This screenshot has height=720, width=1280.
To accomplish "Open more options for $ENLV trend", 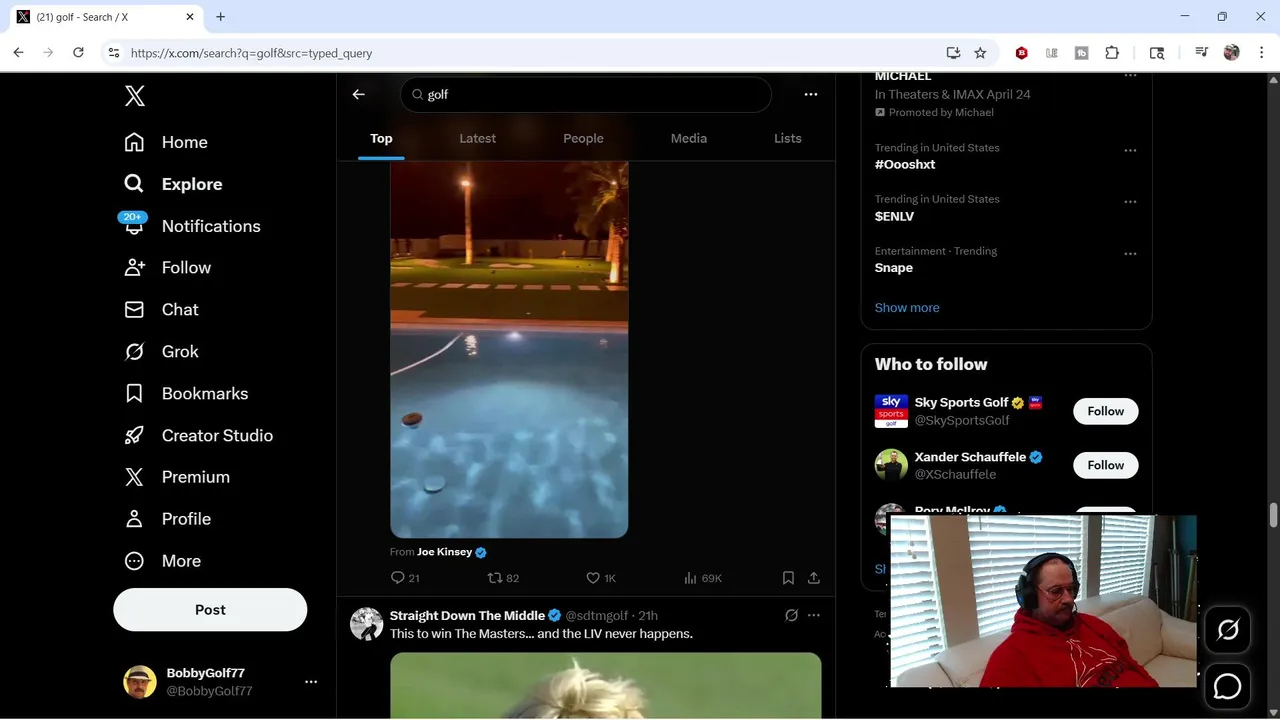I will (1130, 202).
